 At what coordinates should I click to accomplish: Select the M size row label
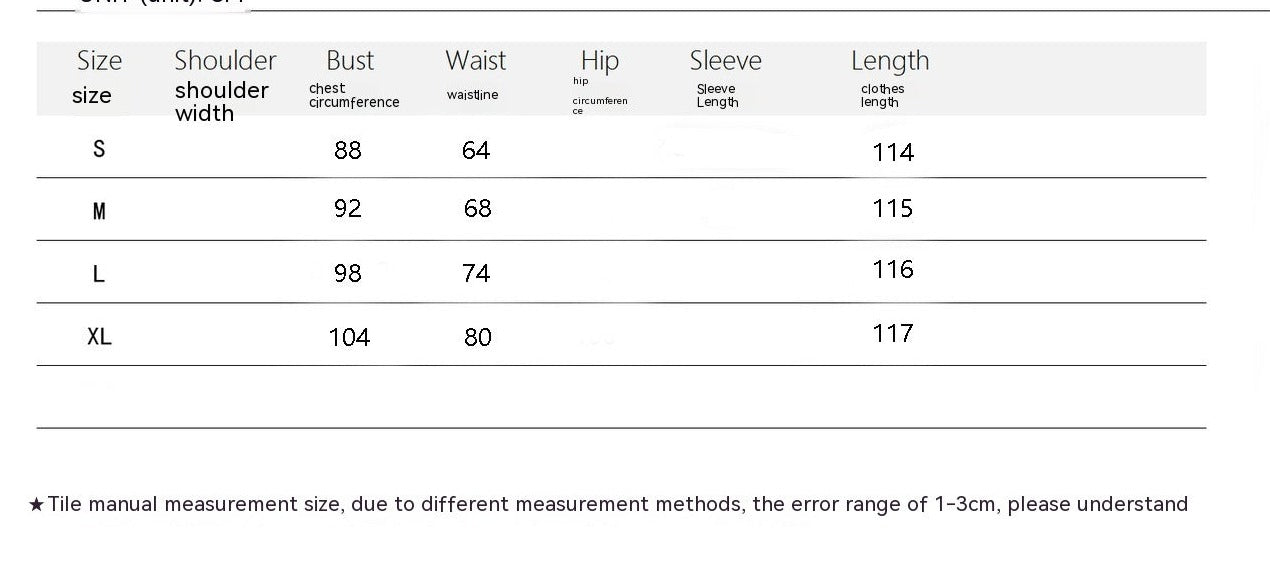tap(99, 211)
